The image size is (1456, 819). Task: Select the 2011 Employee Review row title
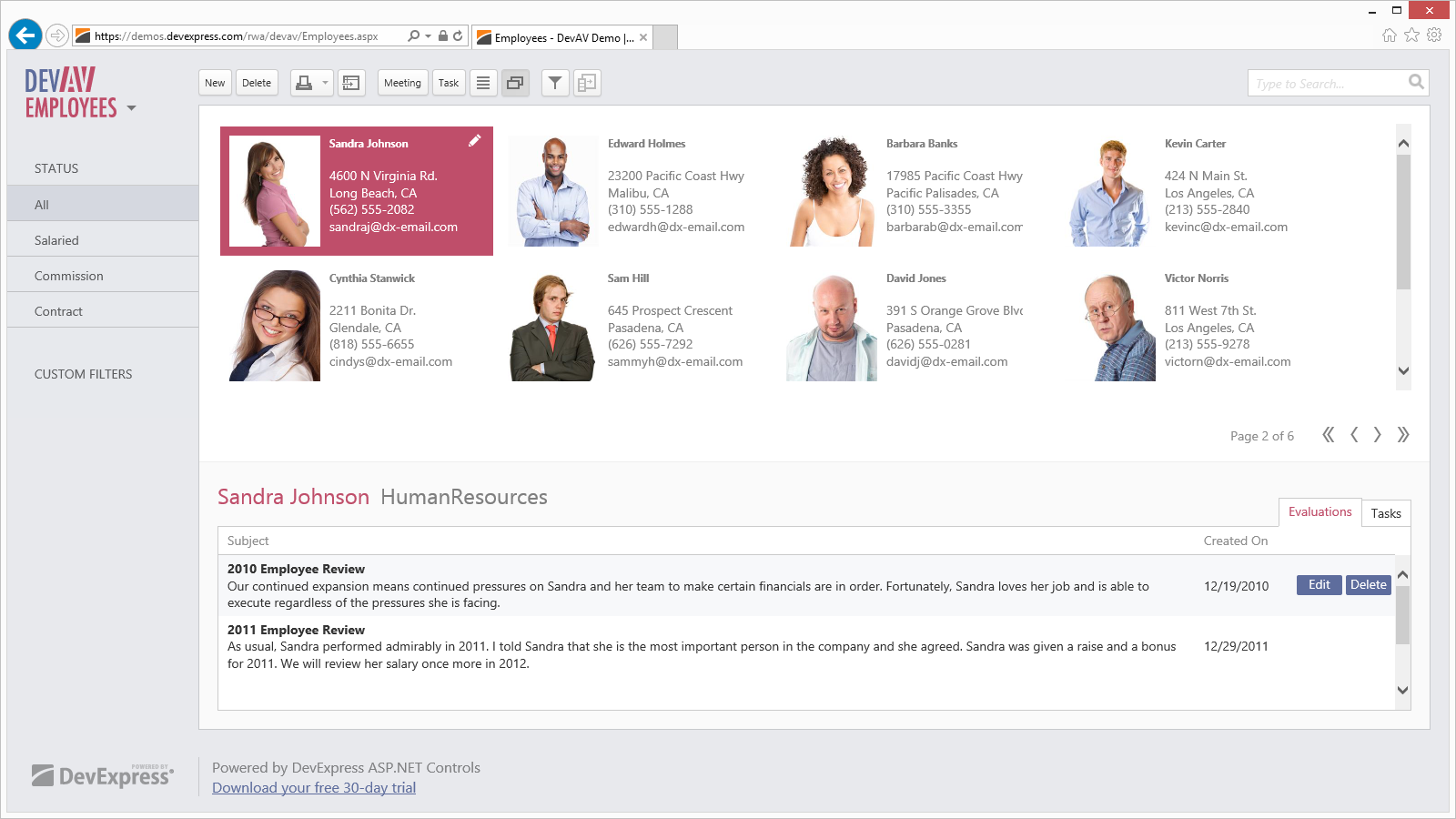[296, 630]
